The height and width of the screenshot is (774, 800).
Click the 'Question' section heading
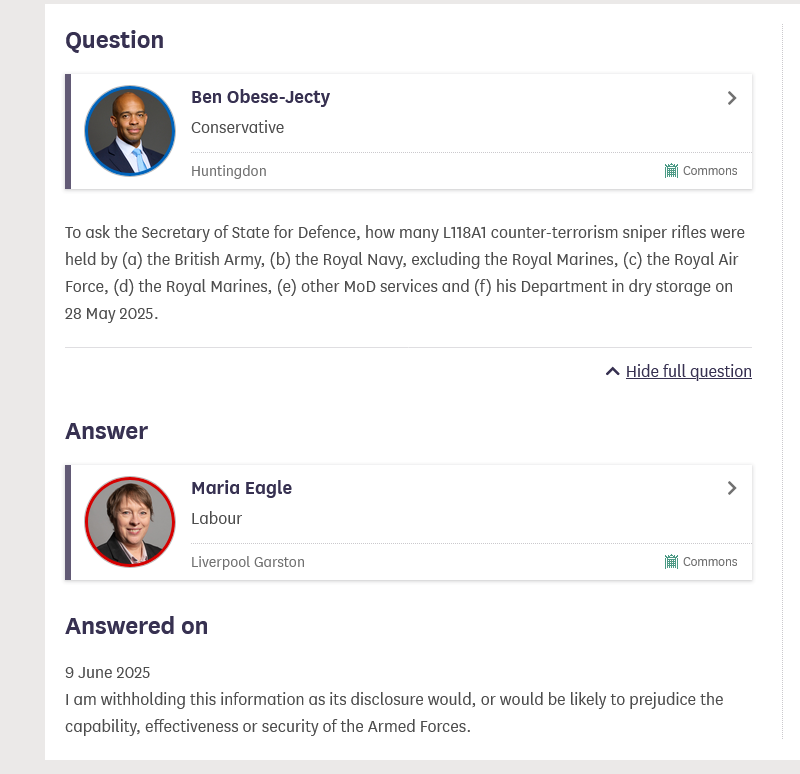114,40
